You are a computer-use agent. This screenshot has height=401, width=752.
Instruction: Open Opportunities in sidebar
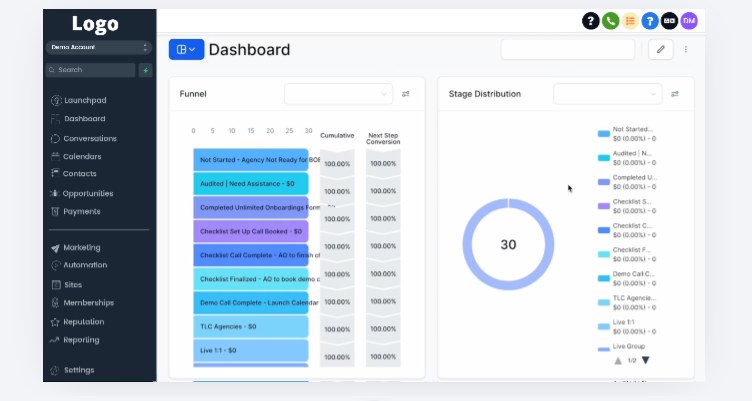point(82,193)
